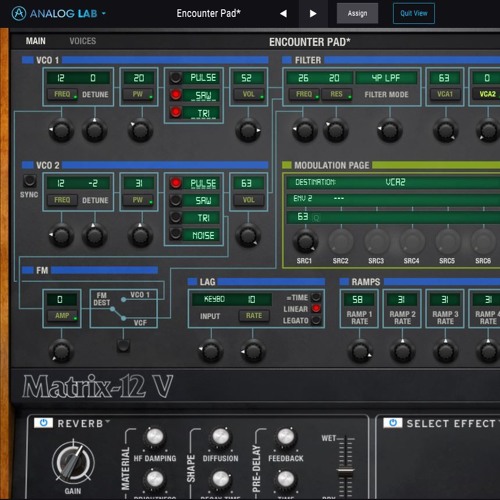The height and width of the screenshot is (500, 500).
Task: Click the RAMP 2 RATE knob
Action: (x=402, y=351)
